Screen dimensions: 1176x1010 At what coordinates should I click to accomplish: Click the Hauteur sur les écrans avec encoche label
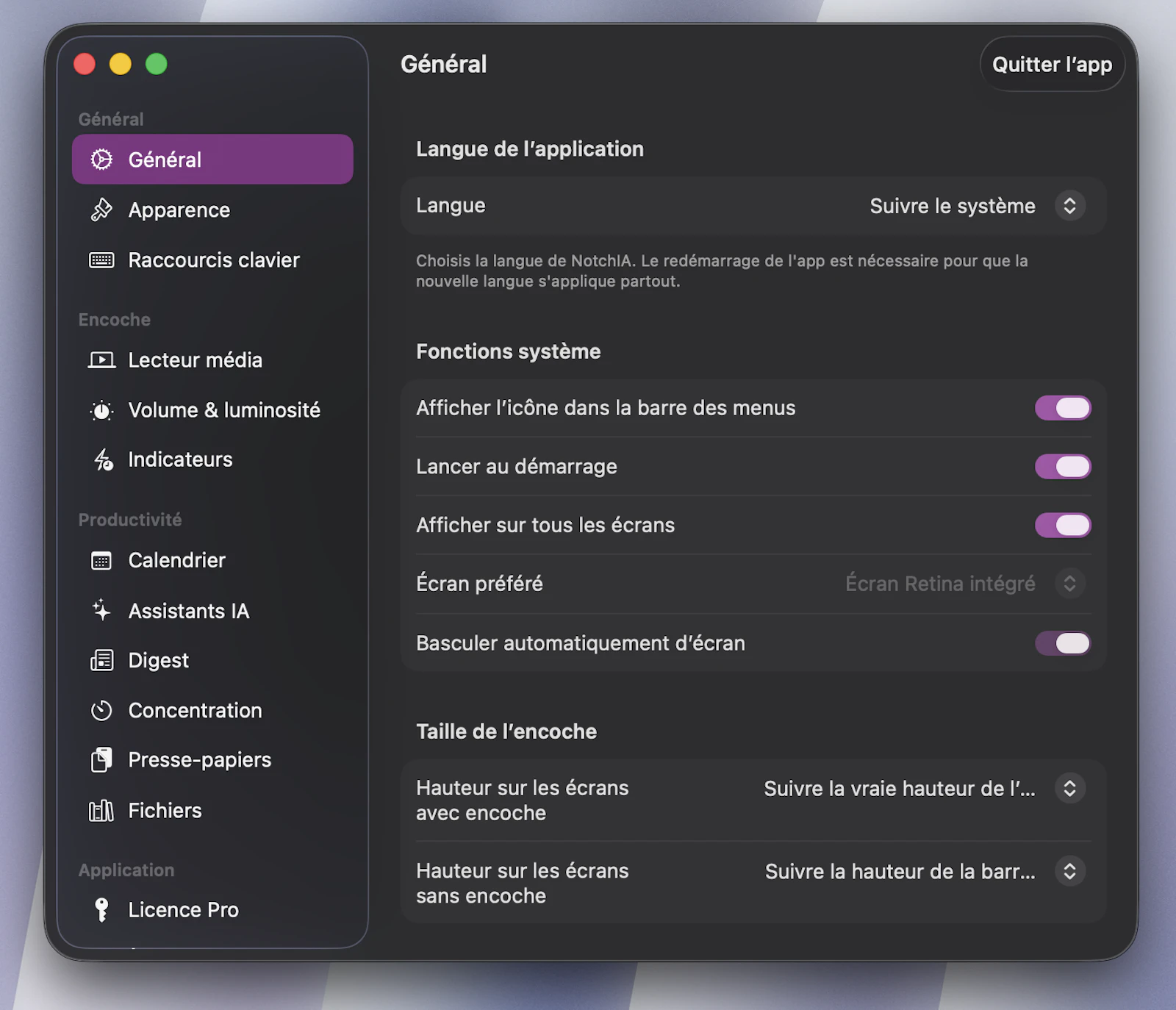(522, 801)
